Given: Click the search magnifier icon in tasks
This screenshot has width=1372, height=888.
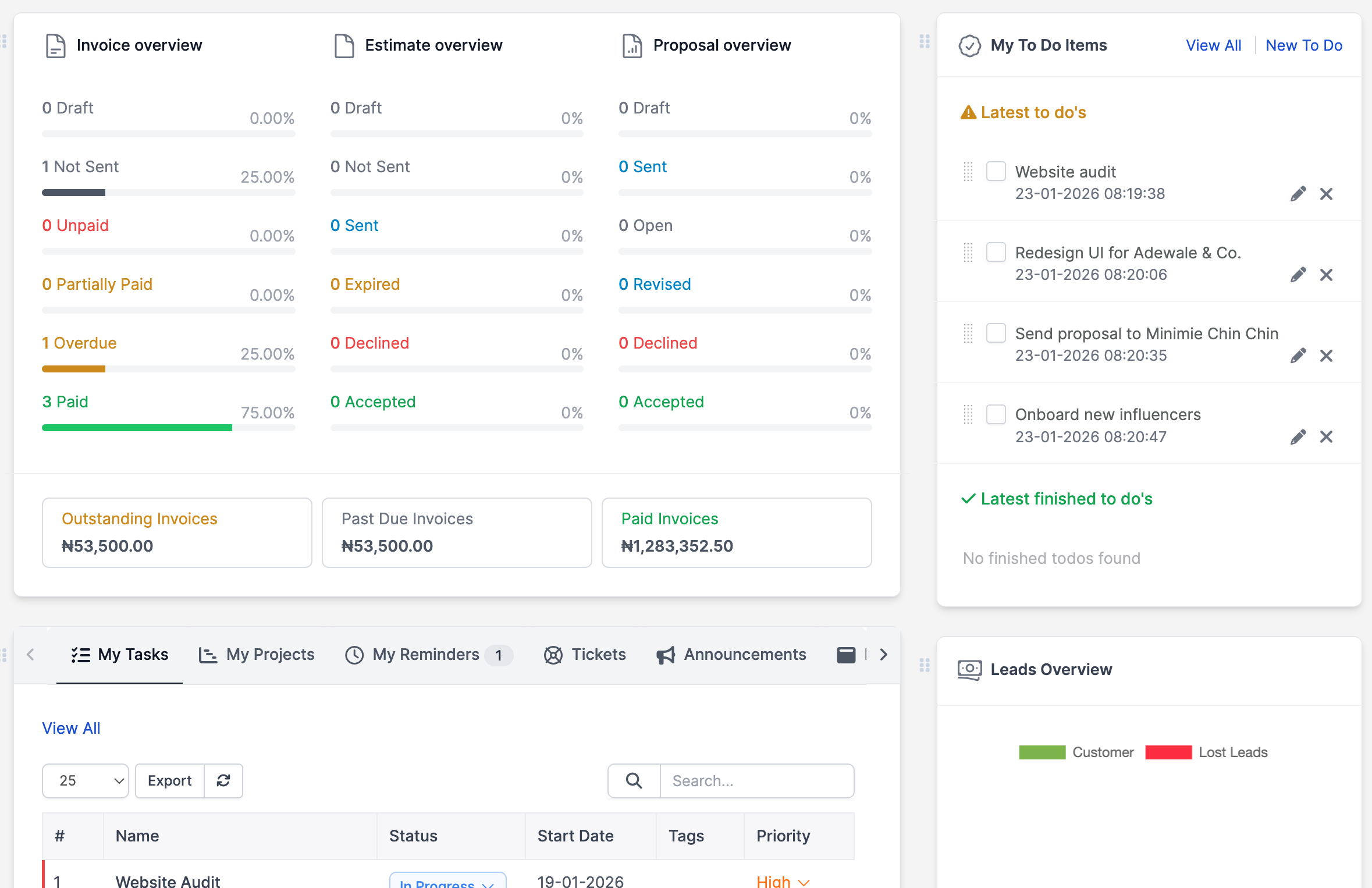Looking at the screenshot, I should (634, 780).
